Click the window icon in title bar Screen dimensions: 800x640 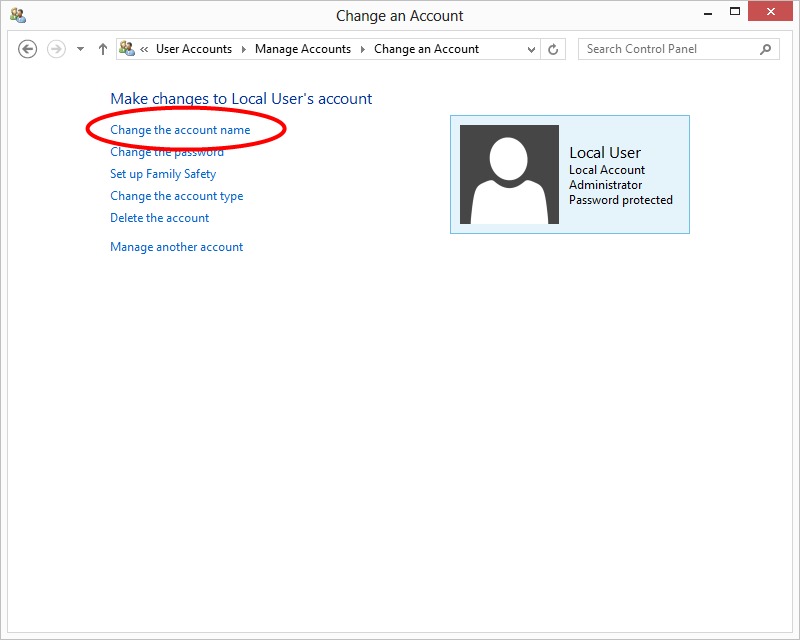[18, 15]
